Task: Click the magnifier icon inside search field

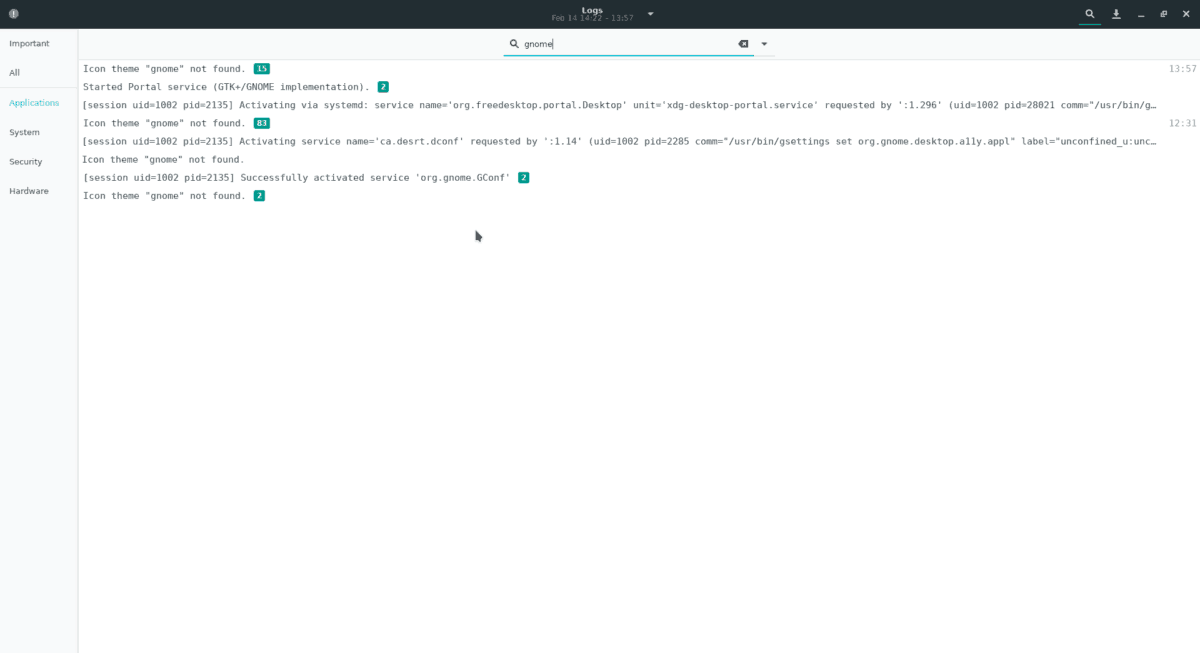Action: click(514, 44)
